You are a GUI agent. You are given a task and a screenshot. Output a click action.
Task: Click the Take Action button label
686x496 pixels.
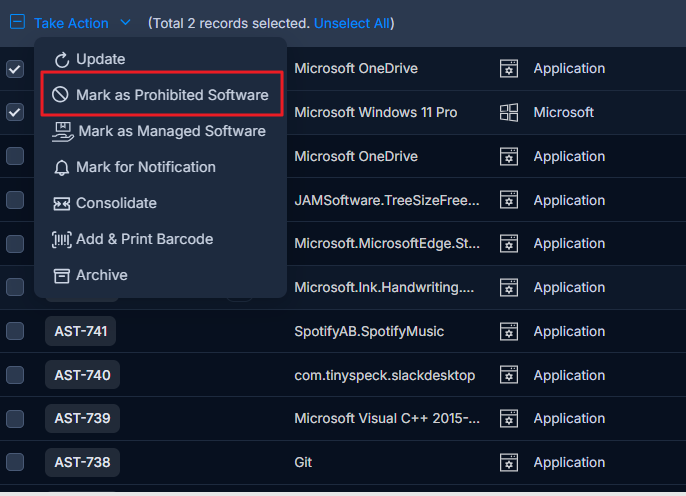coord(71,23)
